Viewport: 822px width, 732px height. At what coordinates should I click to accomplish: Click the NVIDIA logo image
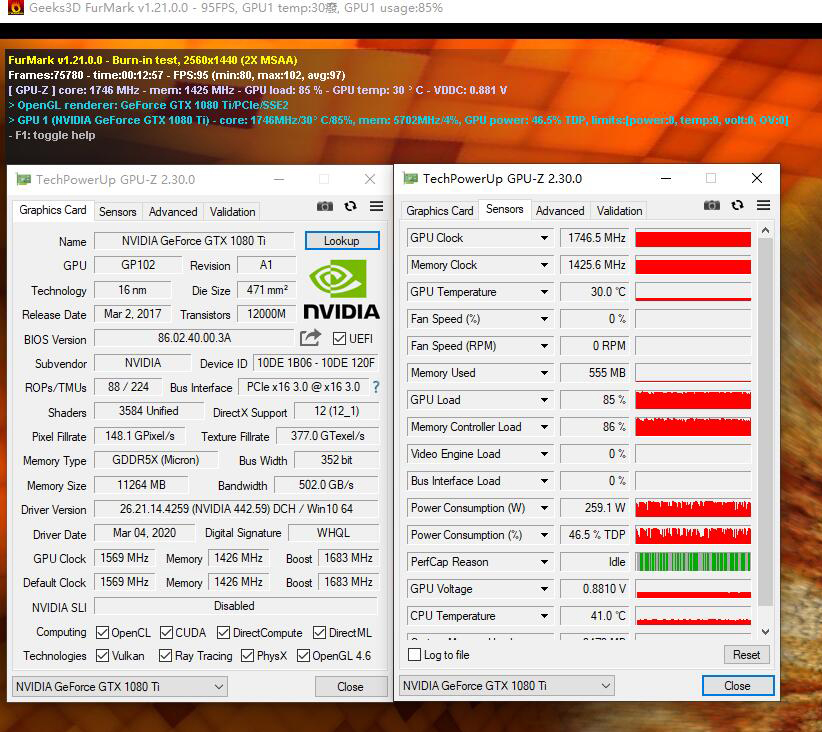tap(340, 289)
